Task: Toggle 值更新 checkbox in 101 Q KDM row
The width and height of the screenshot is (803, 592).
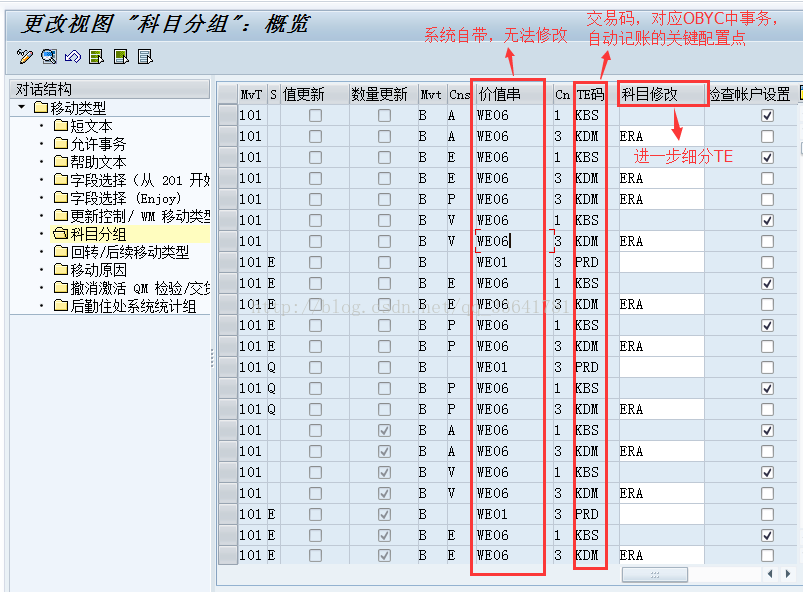Action: click(315, 410)
